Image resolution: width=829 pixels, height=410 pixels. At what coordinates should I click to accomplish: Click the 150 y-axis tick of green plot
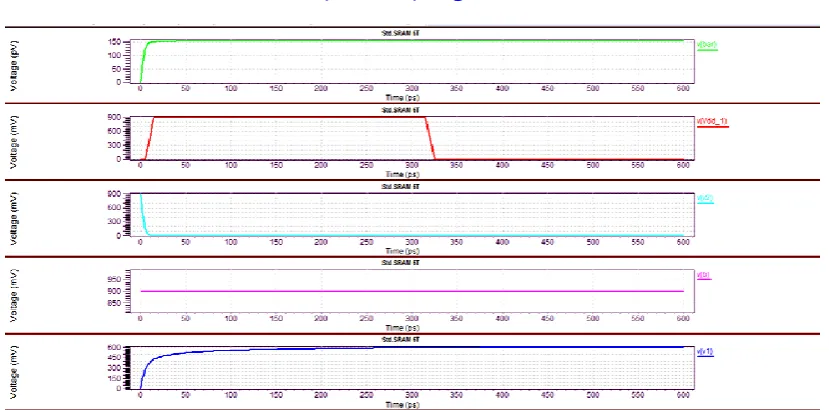tap(115, 42)
